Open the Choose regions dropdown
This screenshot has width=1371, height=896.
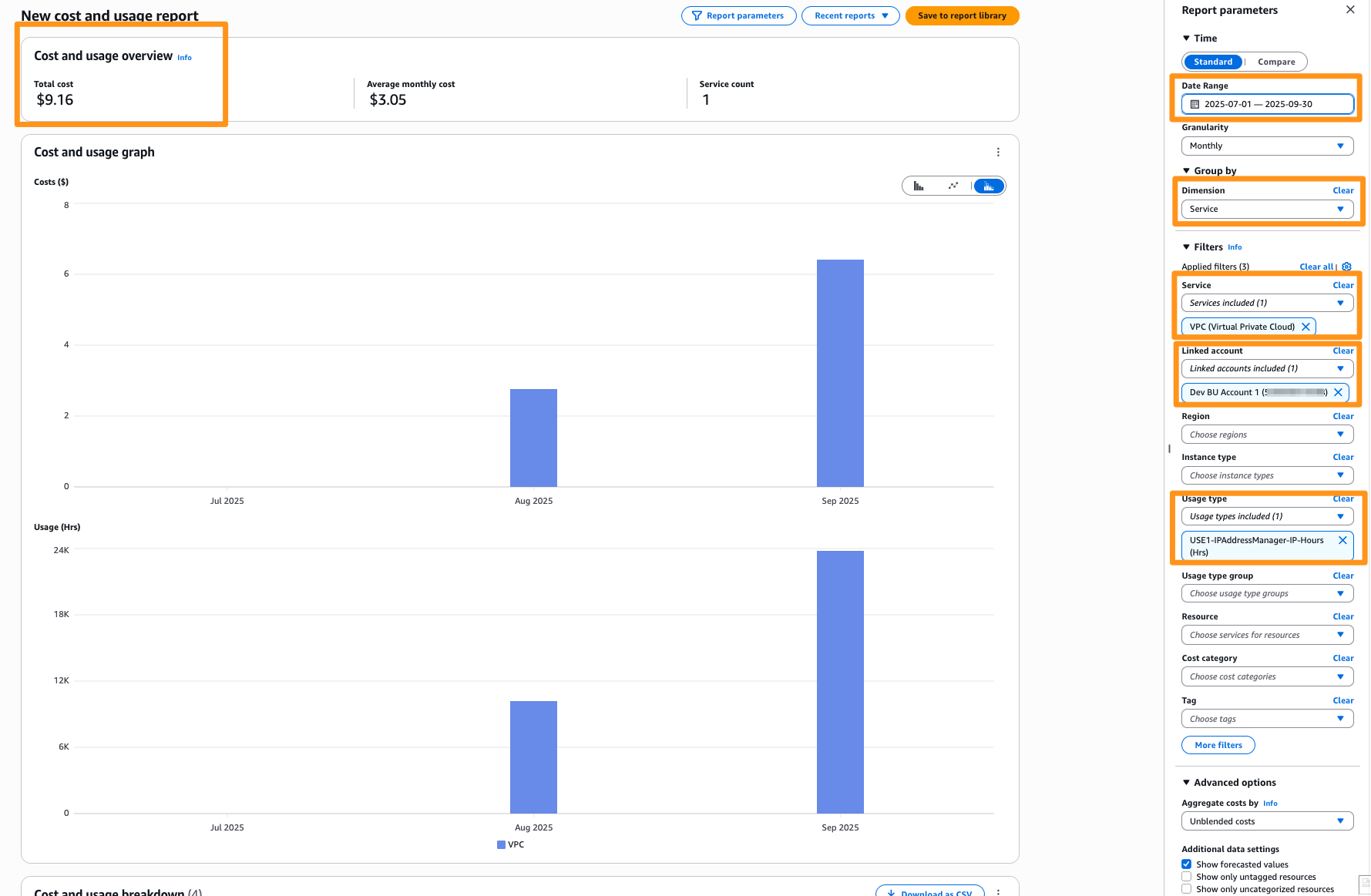click(x=1267, y=434)
